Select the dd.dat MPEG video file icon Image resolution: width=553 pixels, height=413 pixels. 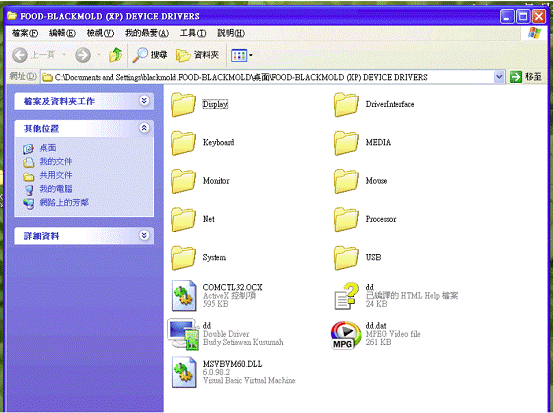(346, 335)
